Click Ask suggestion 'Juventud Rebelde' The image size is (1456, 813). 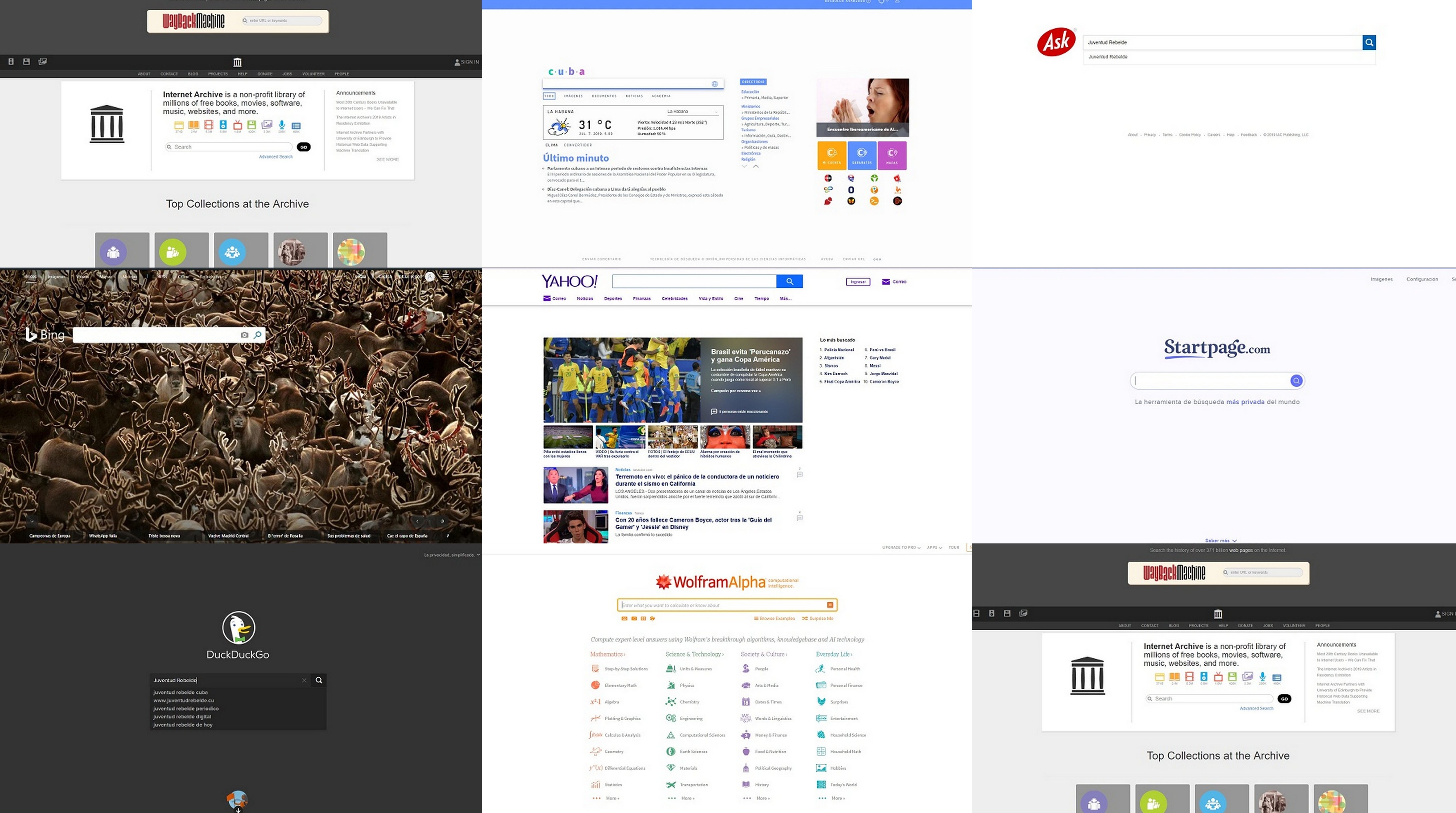1108,57
